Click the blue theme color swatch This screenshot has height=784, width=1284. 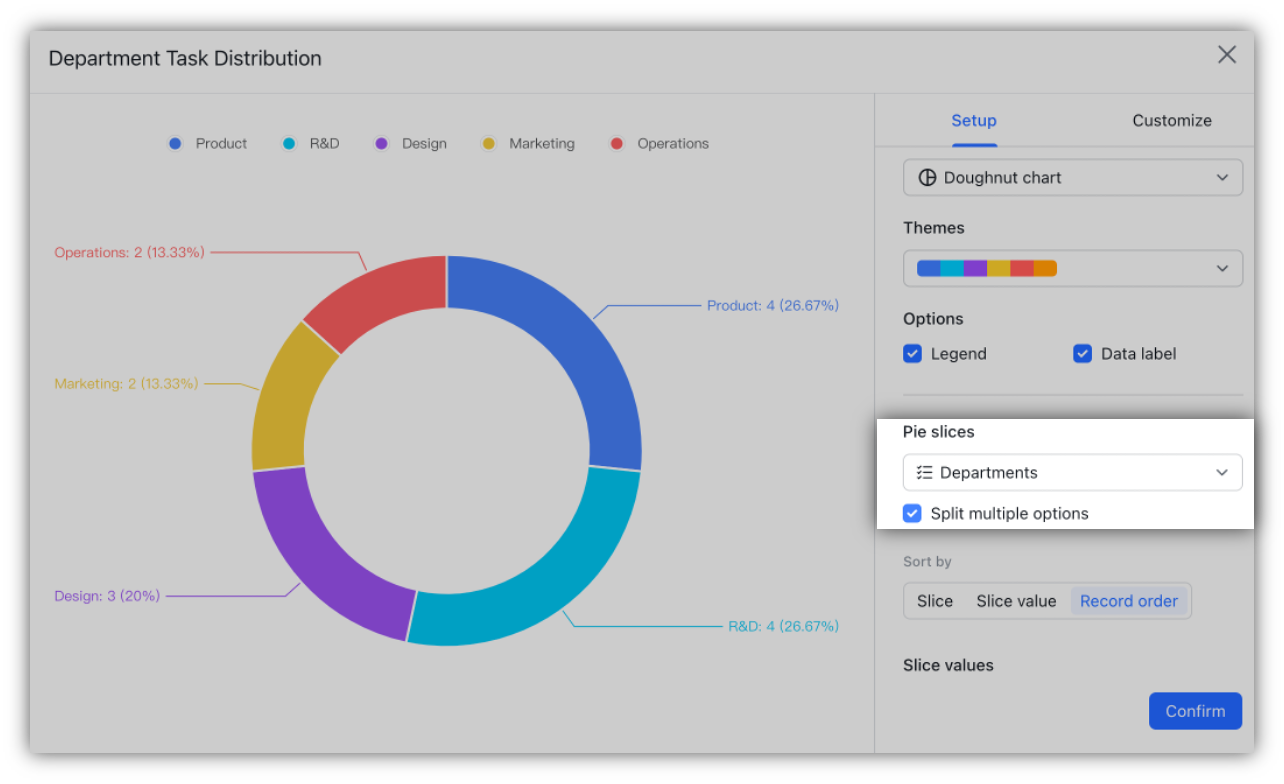pyautogui.click(x=929, y=268)
